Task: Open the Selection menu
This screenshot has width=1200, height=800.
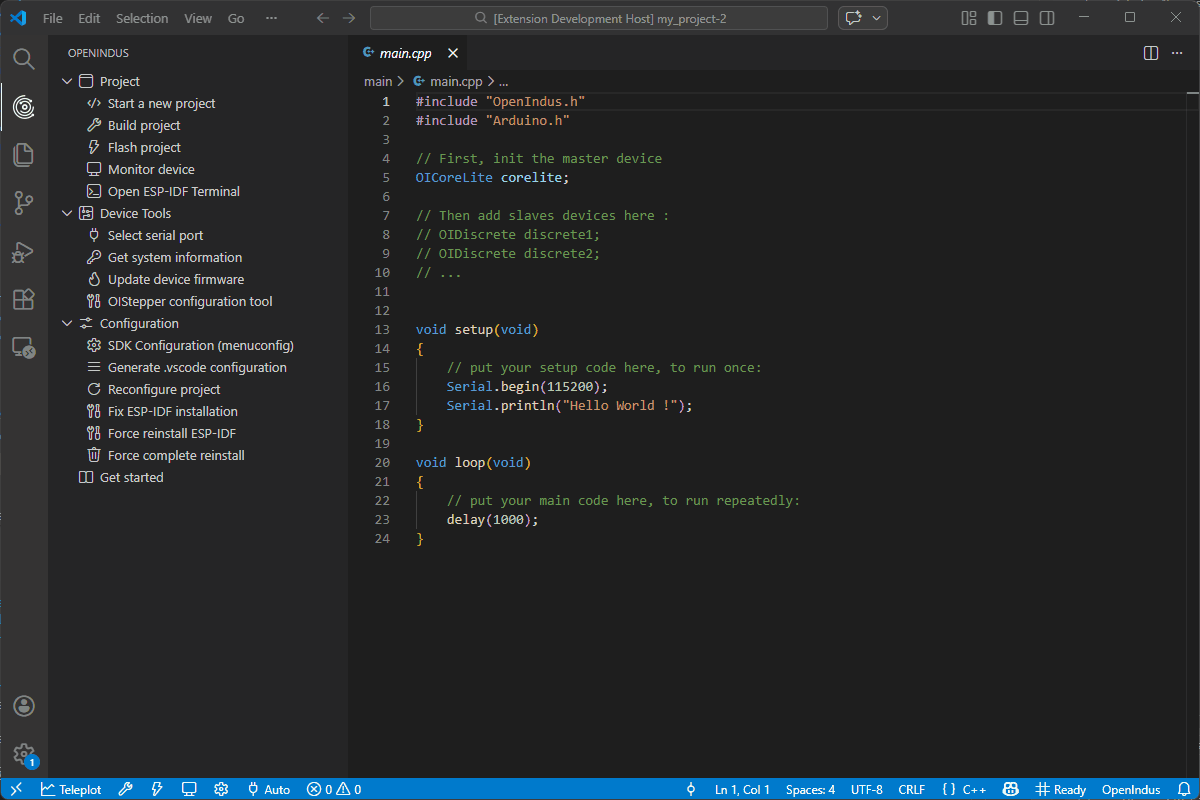Action: 142,18
